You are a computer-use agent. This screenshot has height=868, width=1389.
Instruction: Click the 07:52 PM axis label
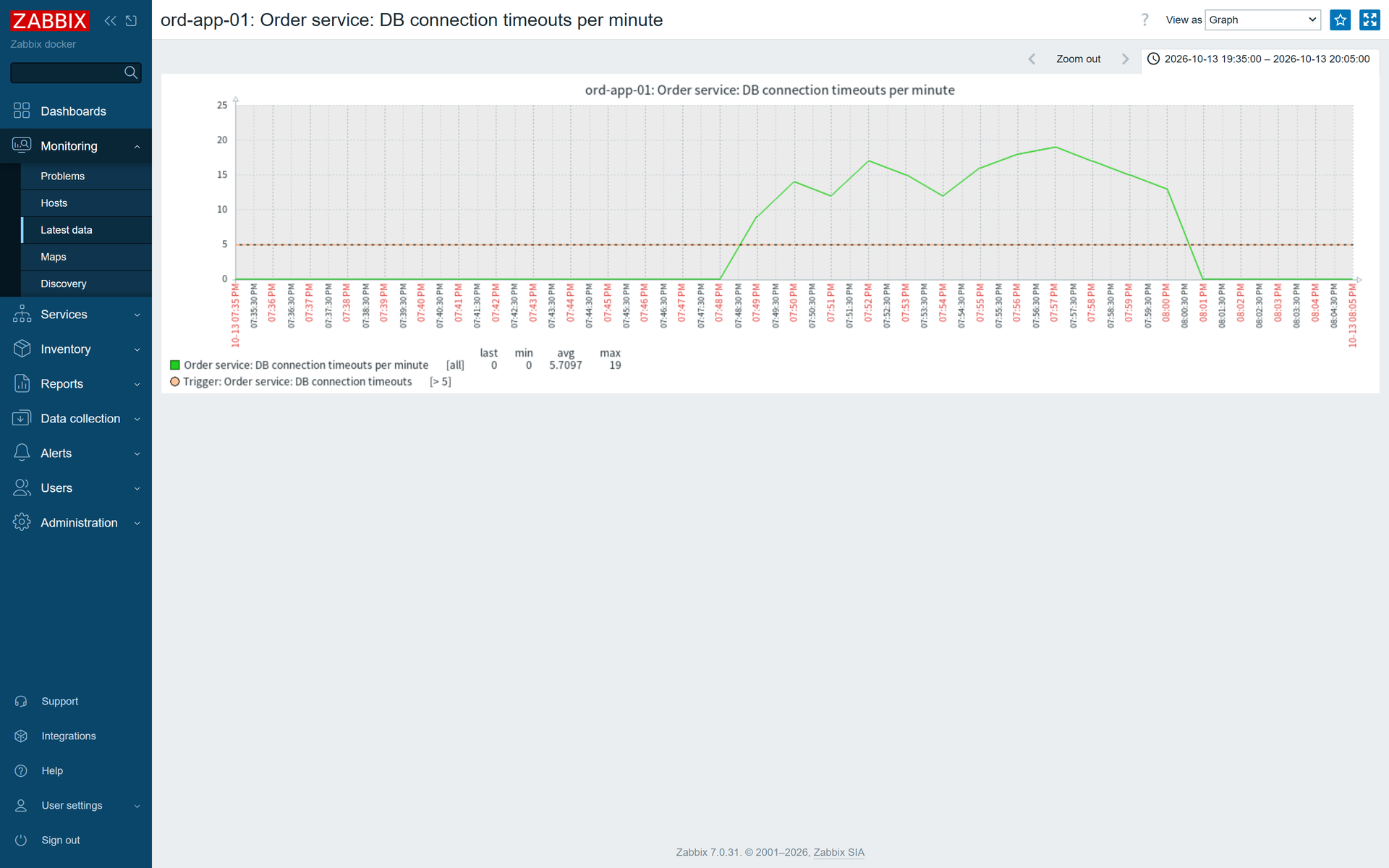pyautogui.click(x=868, y=303)
